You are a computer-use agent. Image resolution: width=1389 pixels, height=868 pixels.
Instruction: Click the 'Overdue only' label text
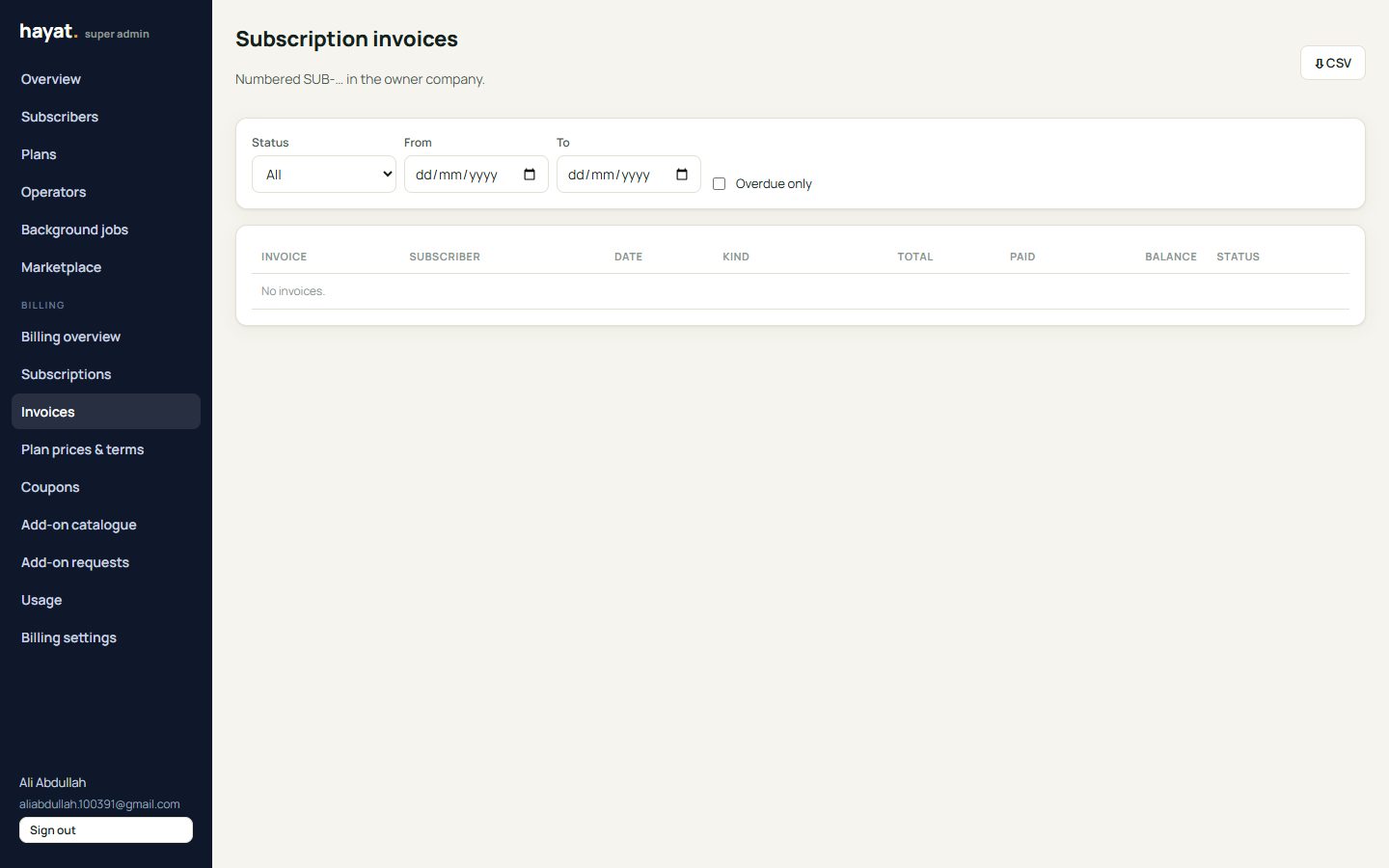click(x=774, y=183)
